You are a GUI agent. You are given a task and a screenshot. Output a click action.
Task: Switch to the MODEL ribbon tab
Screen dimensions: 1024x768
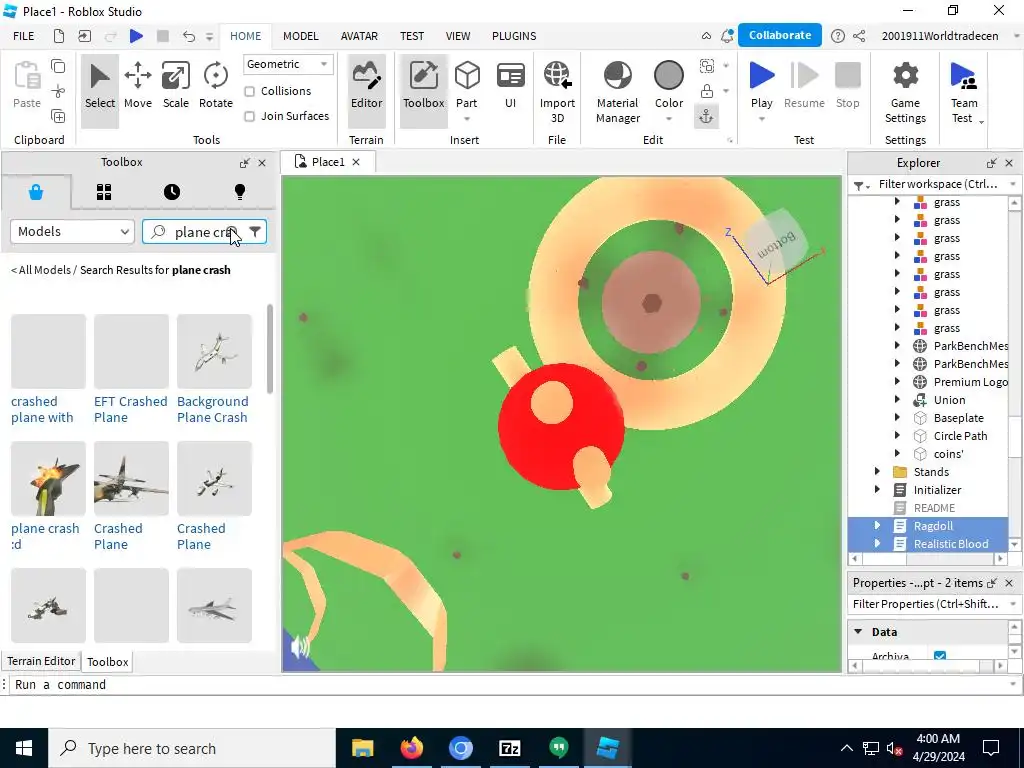point(300,36)
